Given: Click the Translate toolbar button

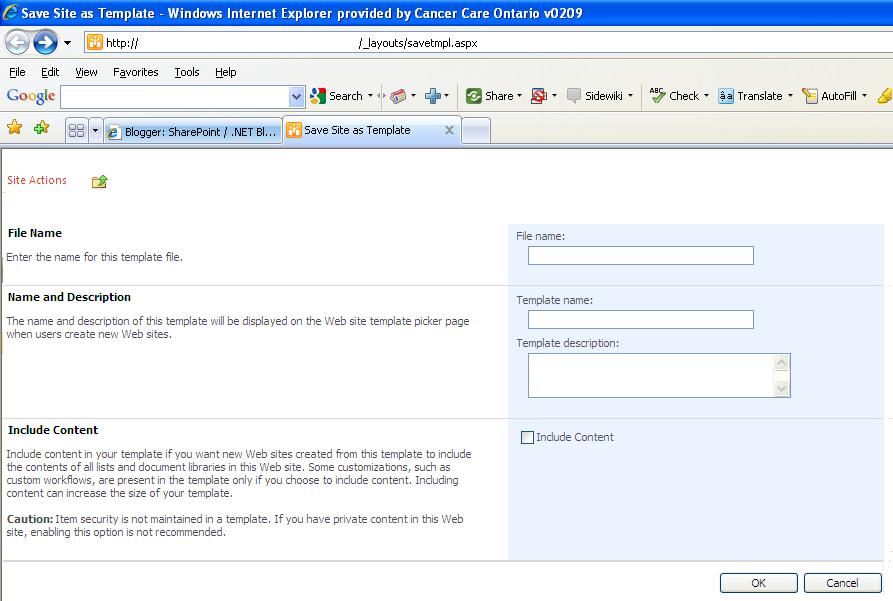Looking at the screenshot, I should (751, 96).
